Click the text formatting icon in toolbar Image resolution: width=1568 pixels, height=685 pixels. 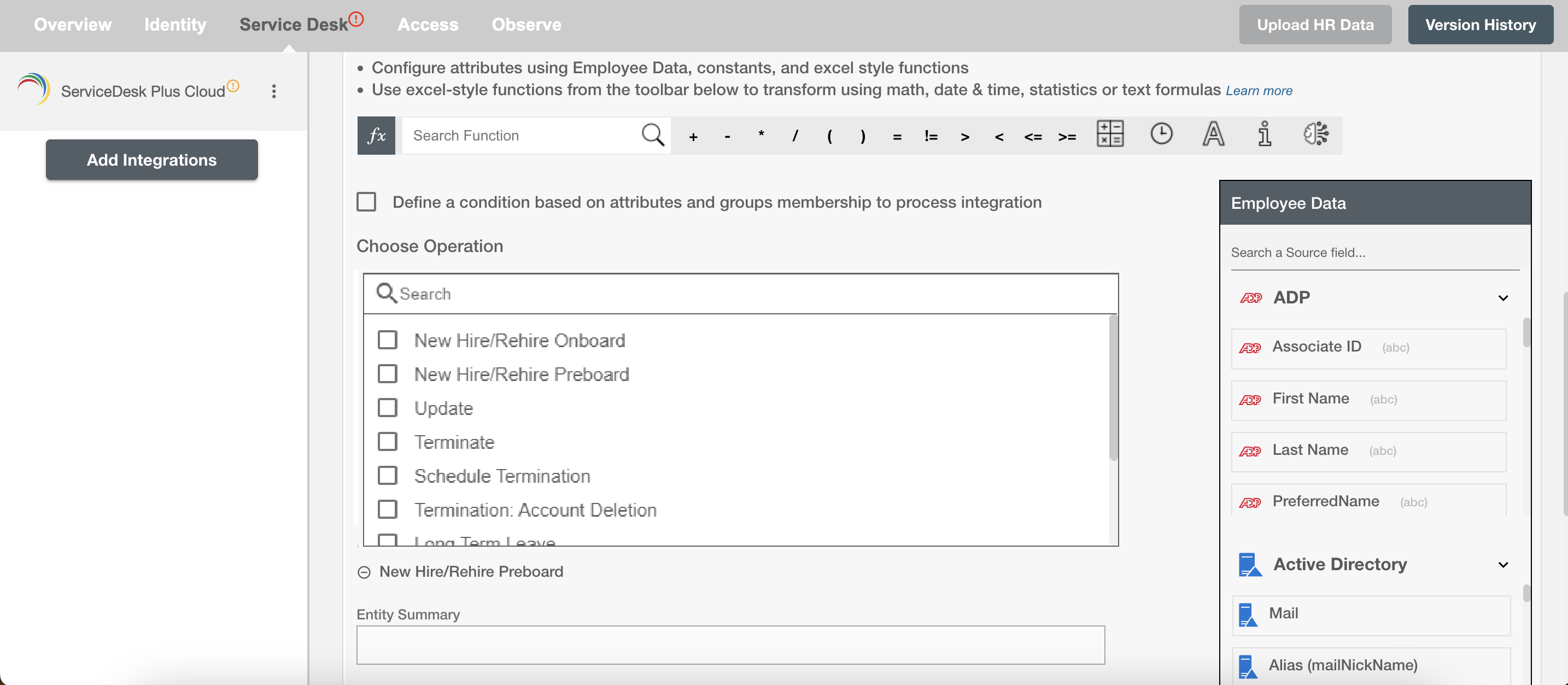click(1213, 134)
